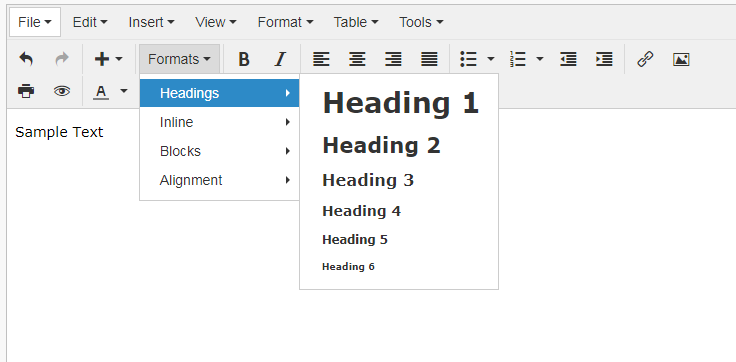Insert a link using chain icon

[x=645, y=59]
